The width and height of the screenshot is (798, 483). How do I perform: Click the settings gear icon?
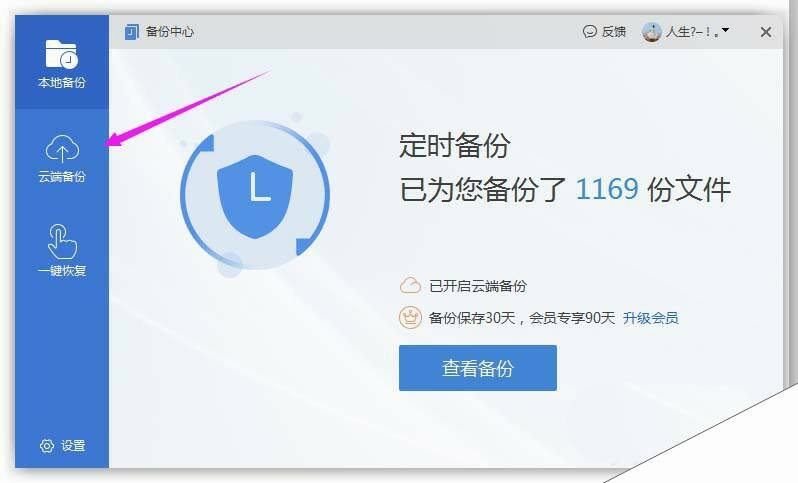coord(47,446)
